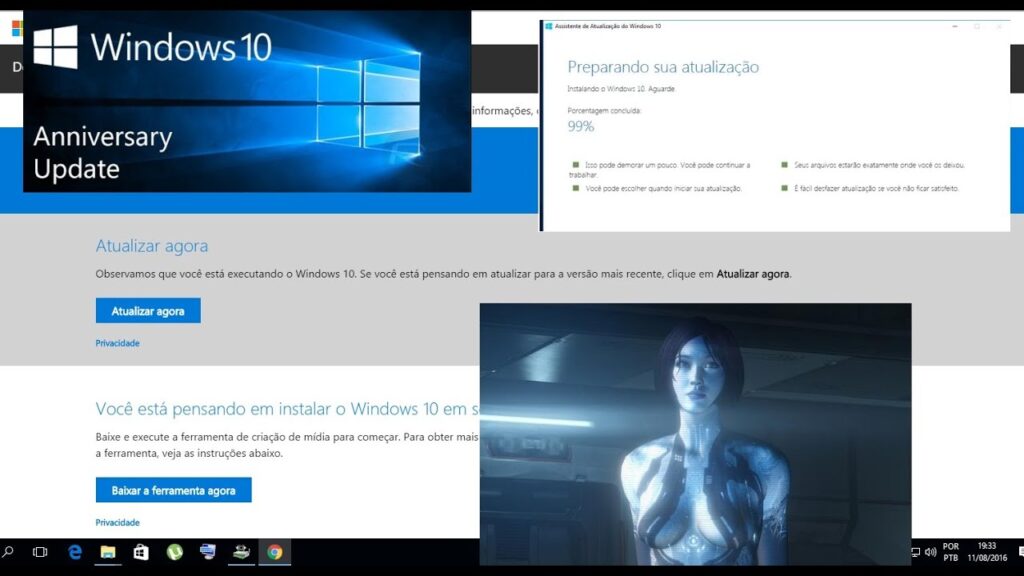This screenshot has height=576, width=1024.
Task: Open the network icon in system tray
Action: (x=916, y=552)
